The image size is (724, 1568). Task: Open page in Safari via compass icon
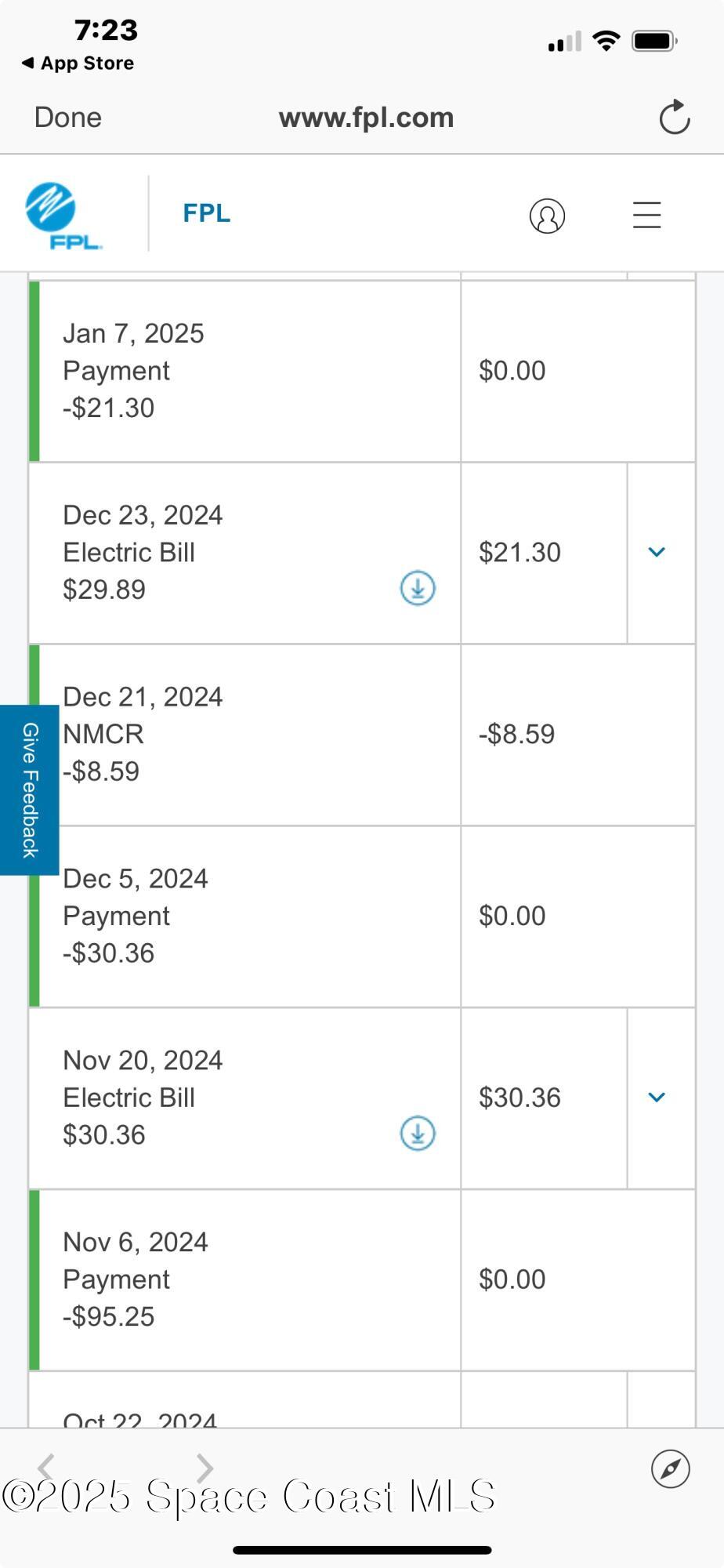point(670,1468)
